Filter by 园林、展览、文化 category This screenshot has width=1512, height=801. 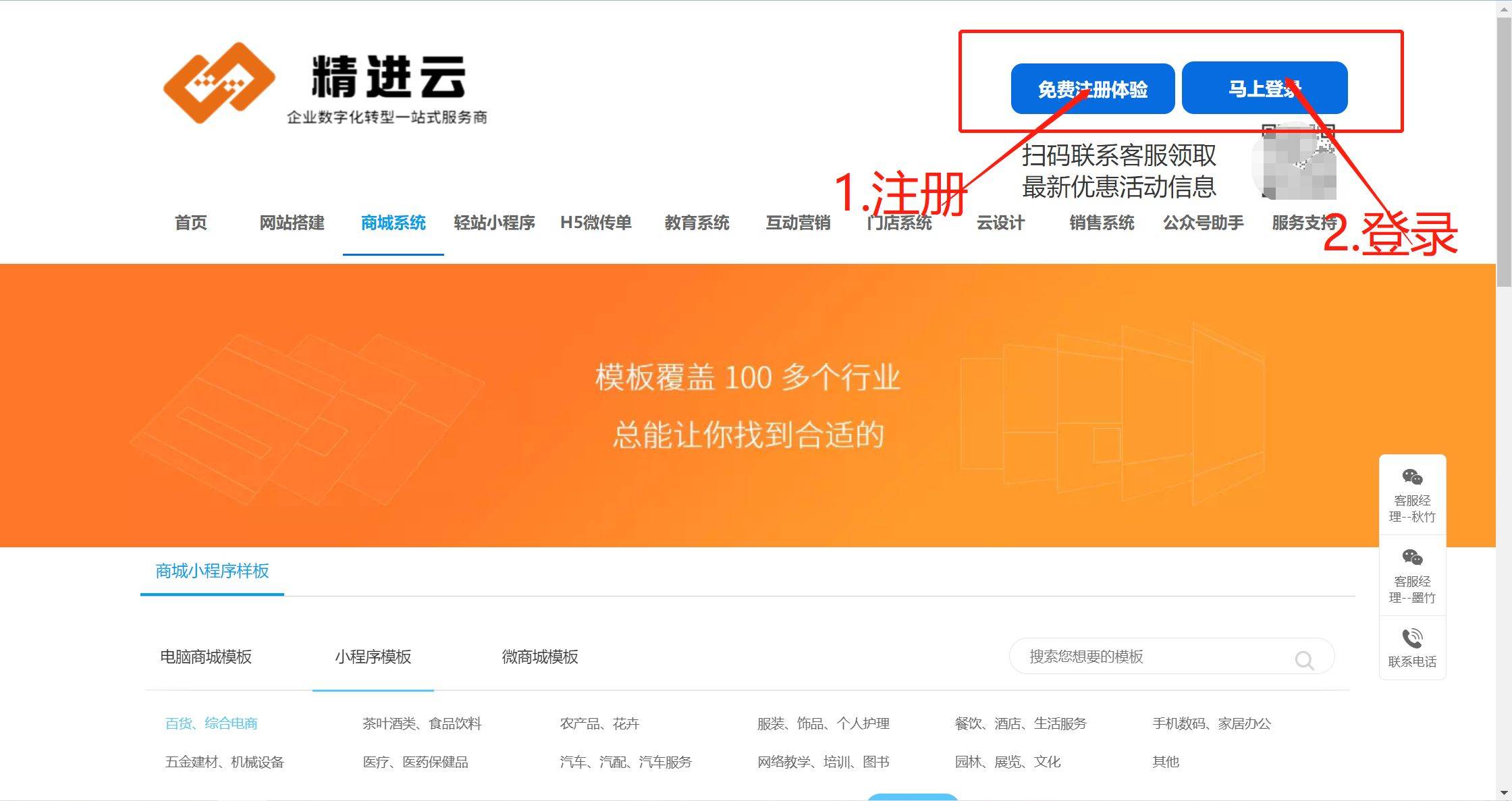coord(1008,762)
